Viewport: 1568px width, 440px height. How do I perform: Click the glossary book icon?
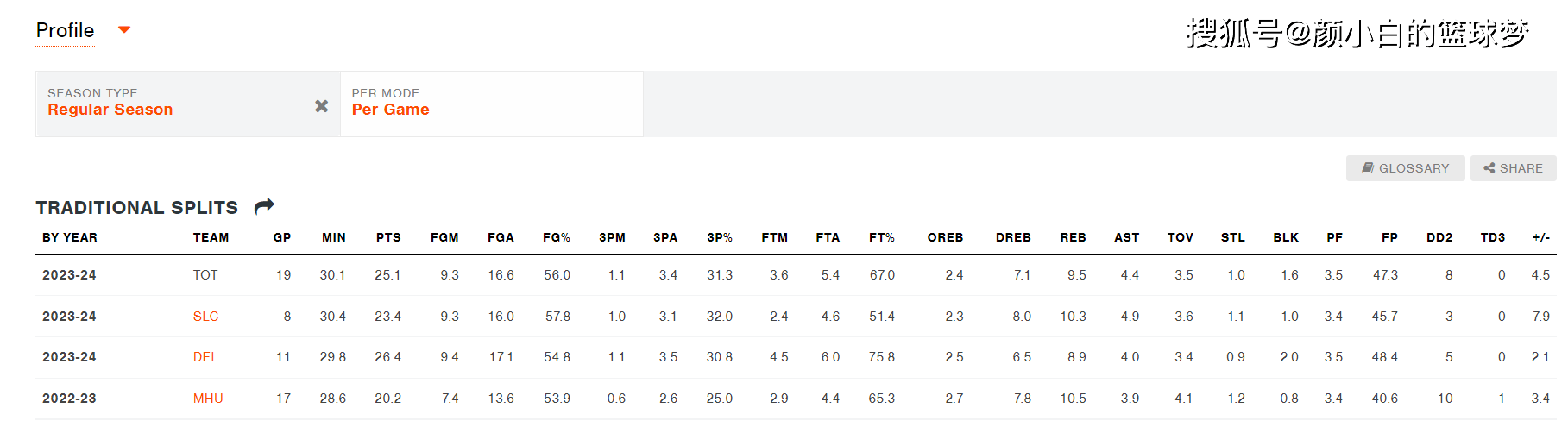pos(1368,168)
